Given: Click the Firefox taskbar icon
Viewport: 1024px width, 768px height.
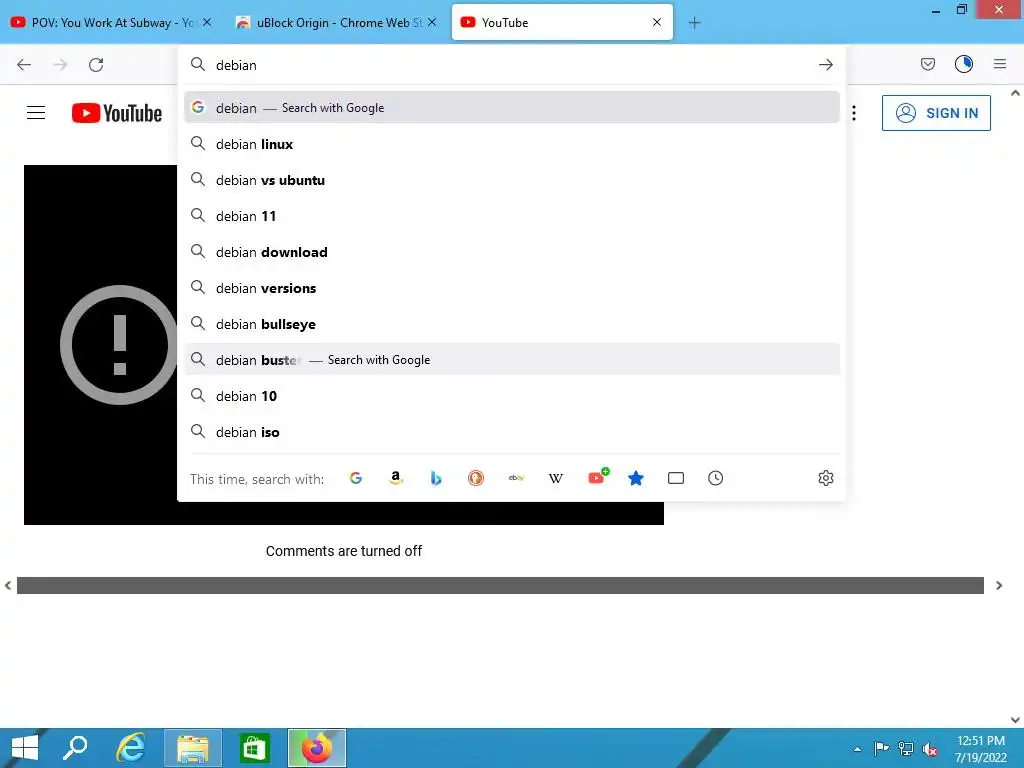Looking at the screenshot, I should click(317, 748).
